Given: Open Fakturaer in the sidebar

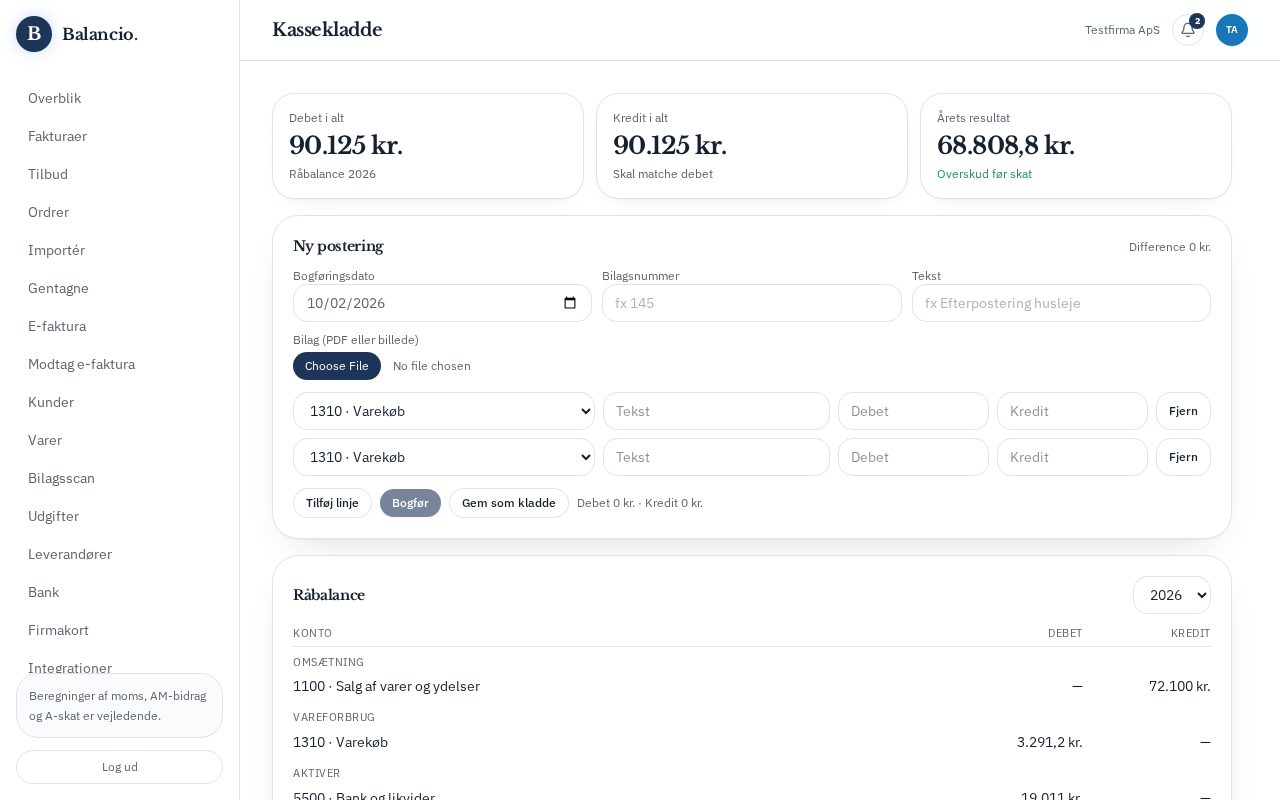Looking at the screenshot, I should tap(120, 136).
